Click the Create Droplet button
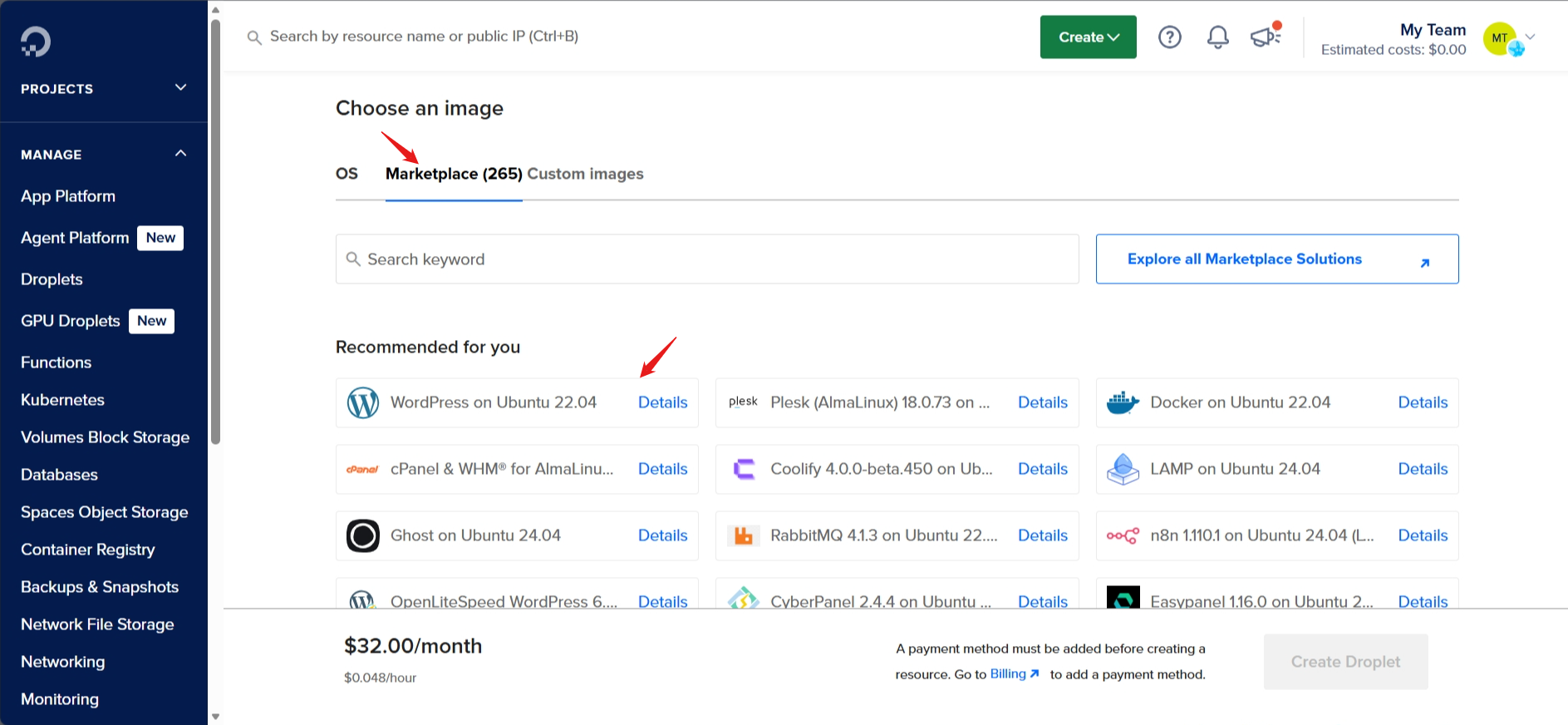 1345,662
